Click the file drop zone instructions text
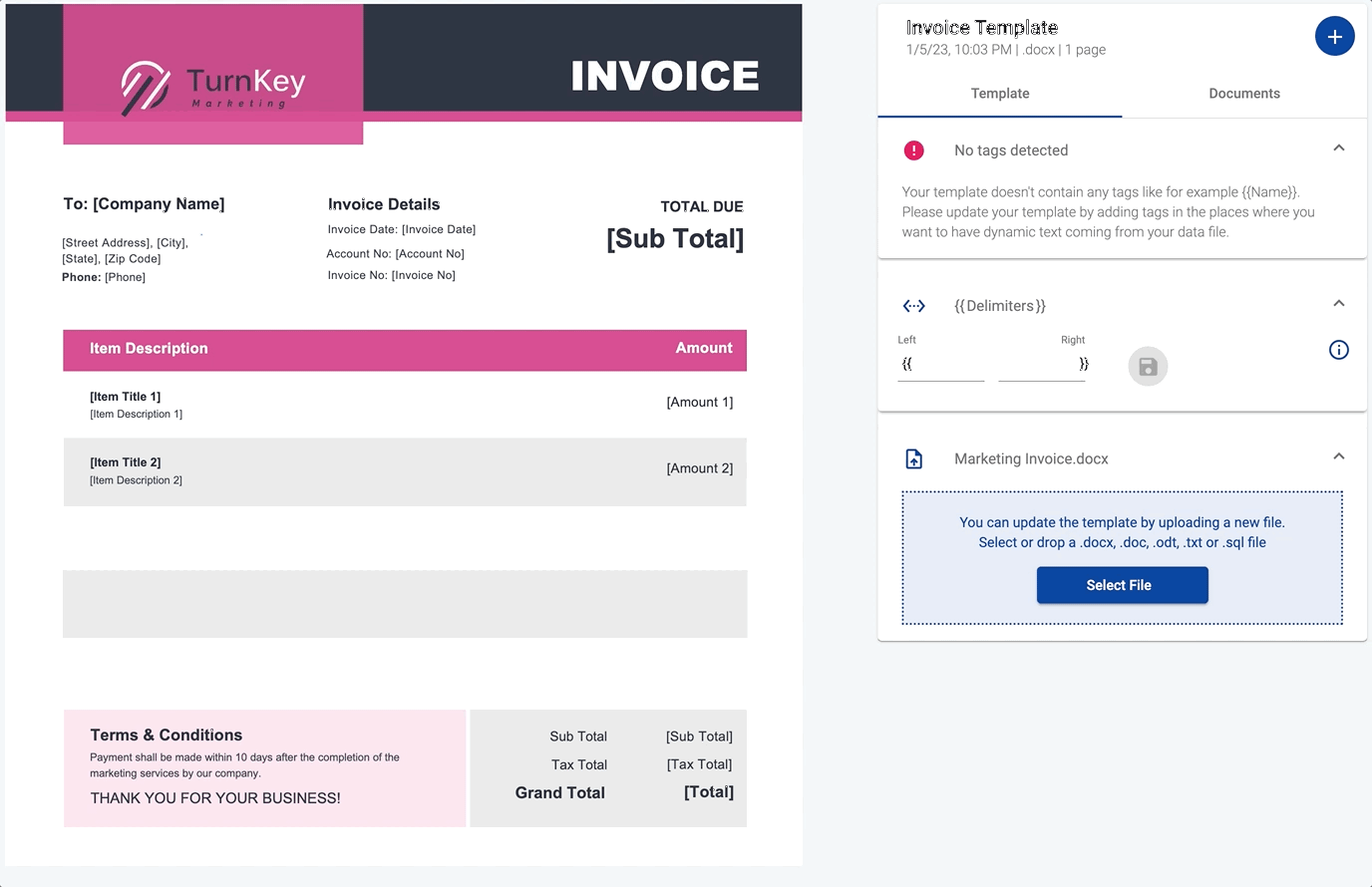 click(x=1122, y=532)
